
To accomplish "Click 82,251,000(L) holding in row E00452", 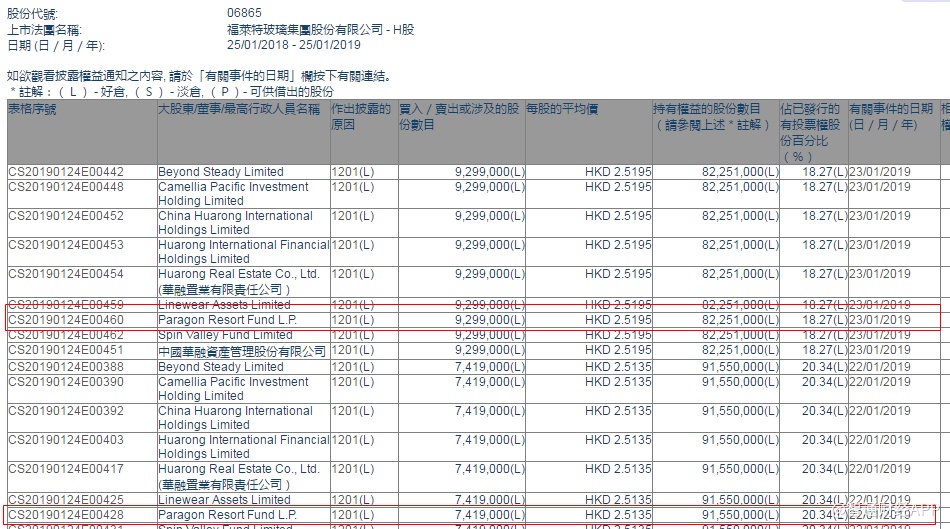I will click(740, 216).
